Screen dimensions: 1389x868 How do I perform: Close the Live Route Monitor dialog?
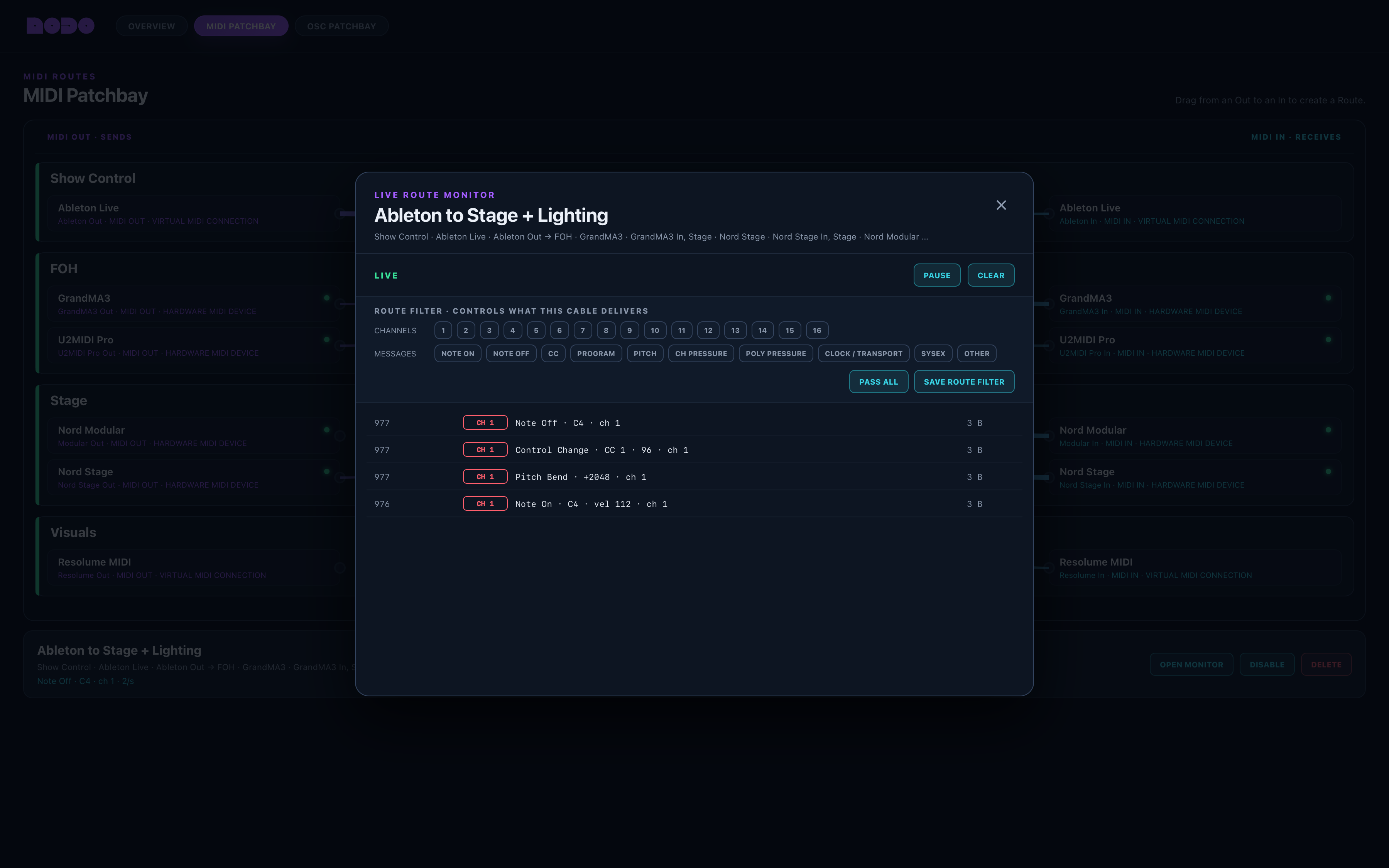[1001, 205]
